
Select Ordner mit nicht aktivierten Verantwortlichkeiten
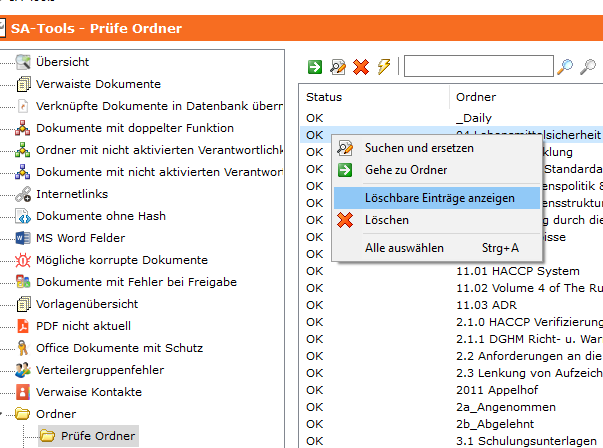pos(159,150)
